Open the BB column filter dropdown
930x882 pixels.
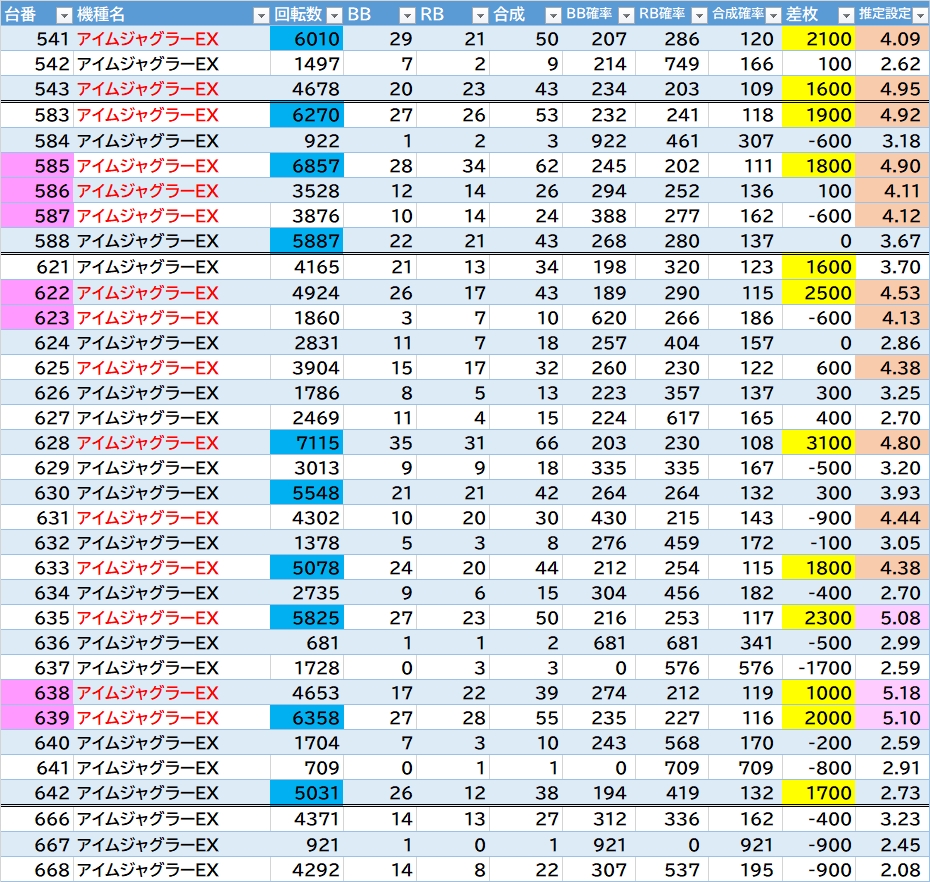point(407,15)
